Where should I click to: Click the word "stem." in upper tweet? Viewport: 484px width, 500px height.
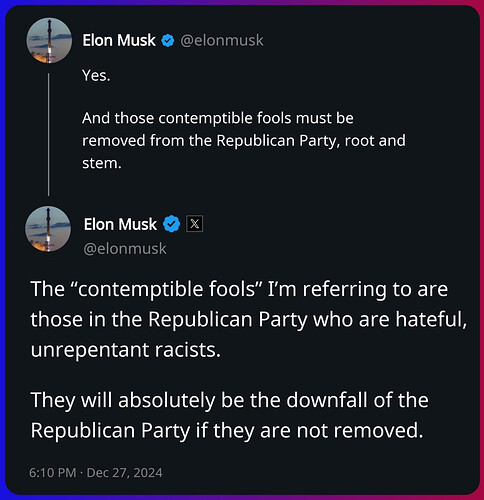coord(102,163)
